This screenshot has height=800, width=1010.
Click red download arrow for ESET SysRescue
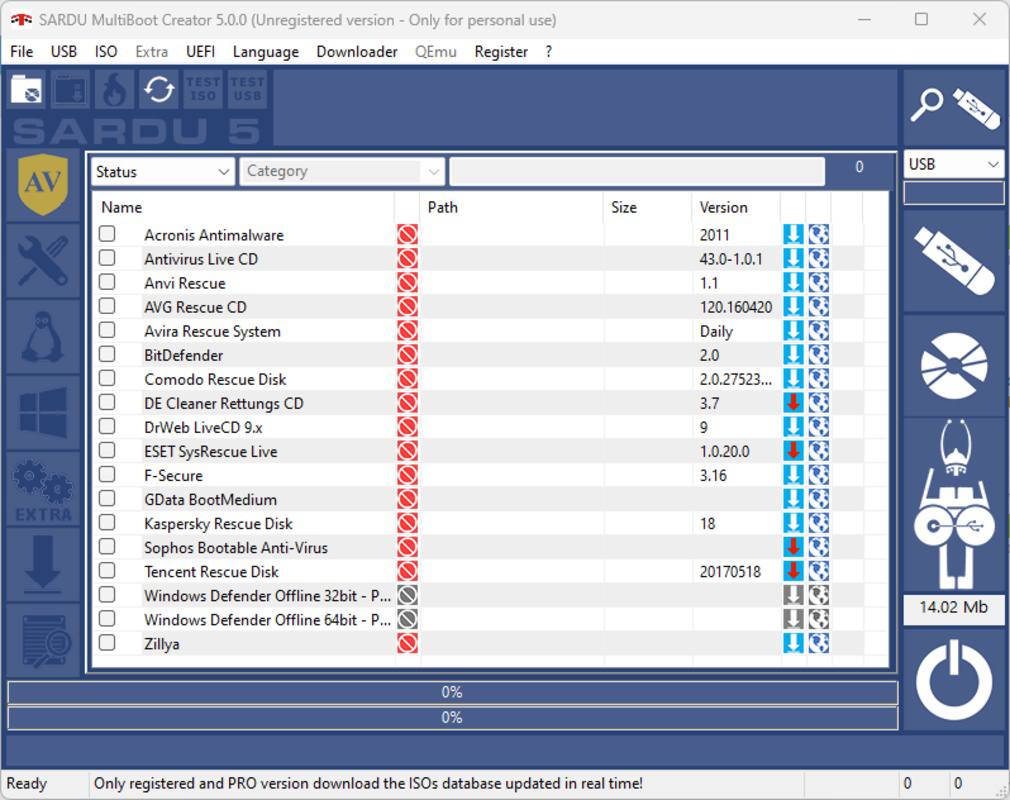(794, 450)
